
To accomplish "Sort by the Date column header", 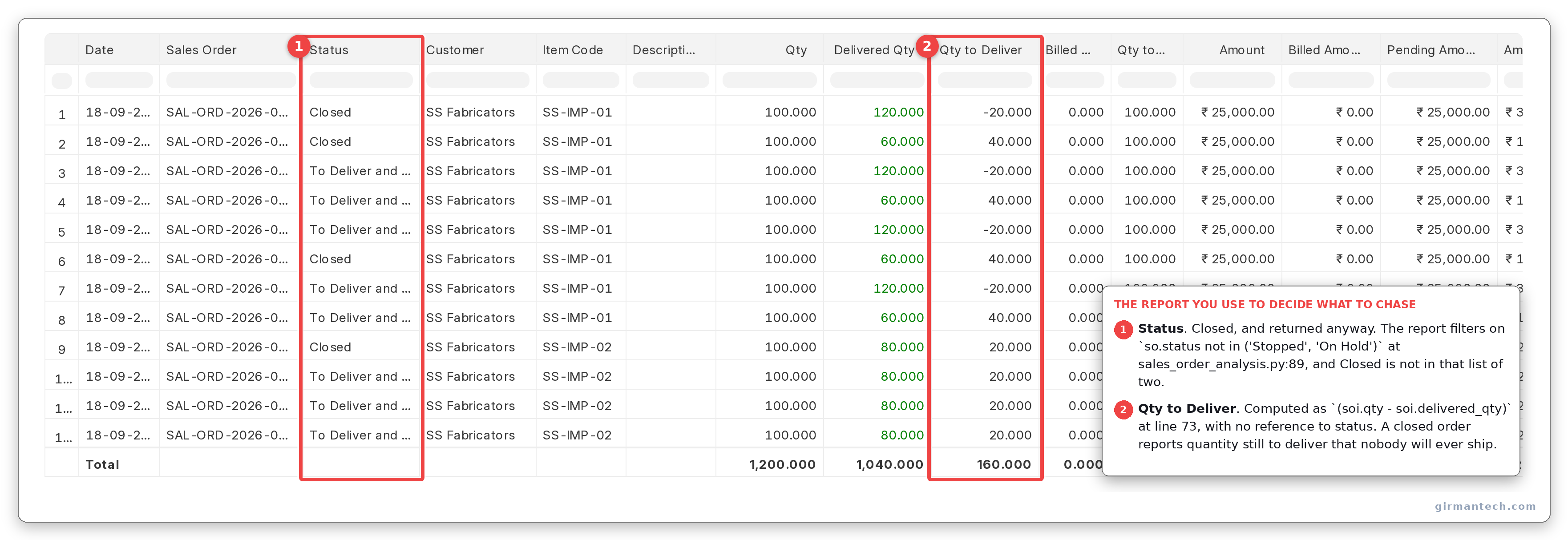I will [99, 50].
